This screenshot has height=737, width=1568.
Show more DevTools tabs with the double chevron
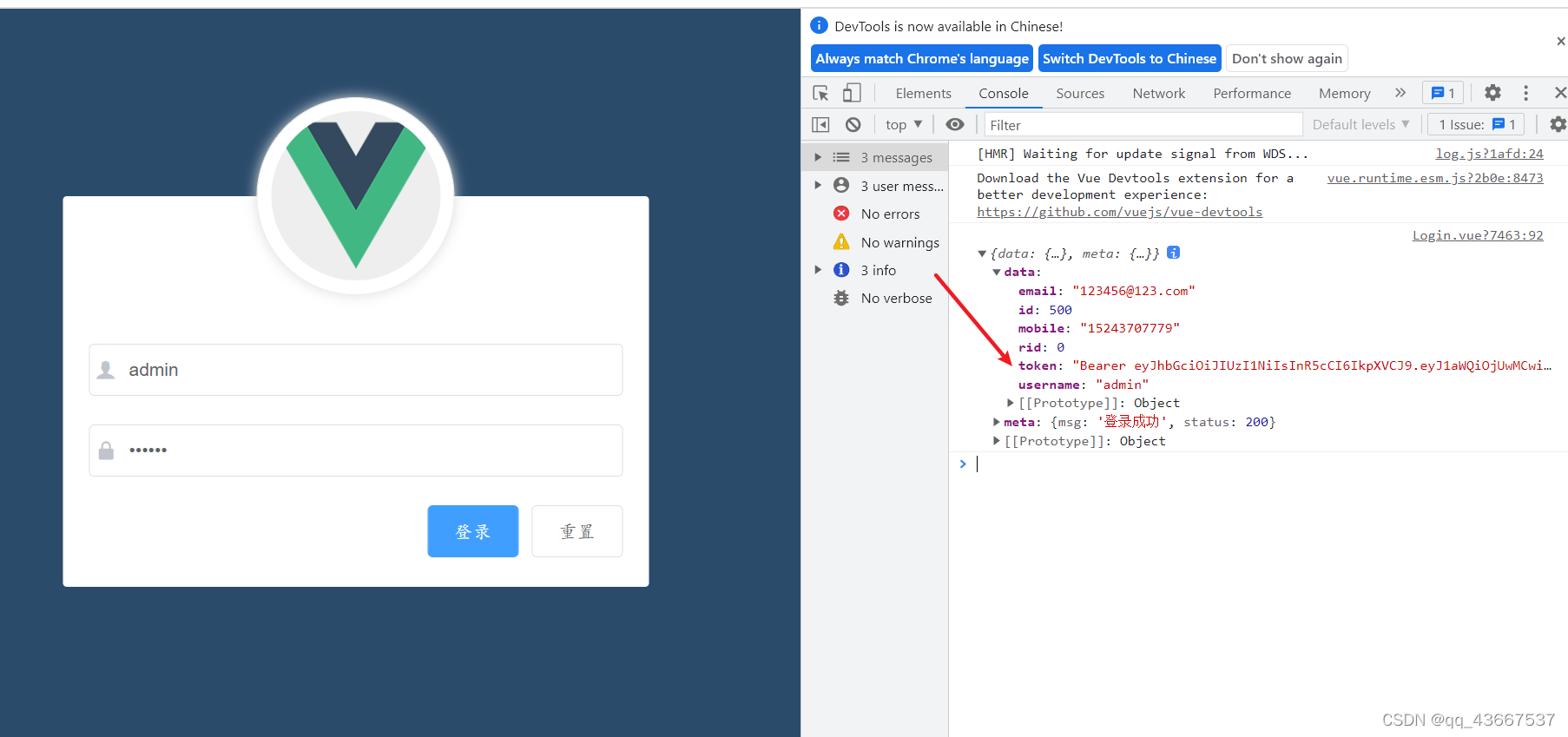pos(1400,93)
